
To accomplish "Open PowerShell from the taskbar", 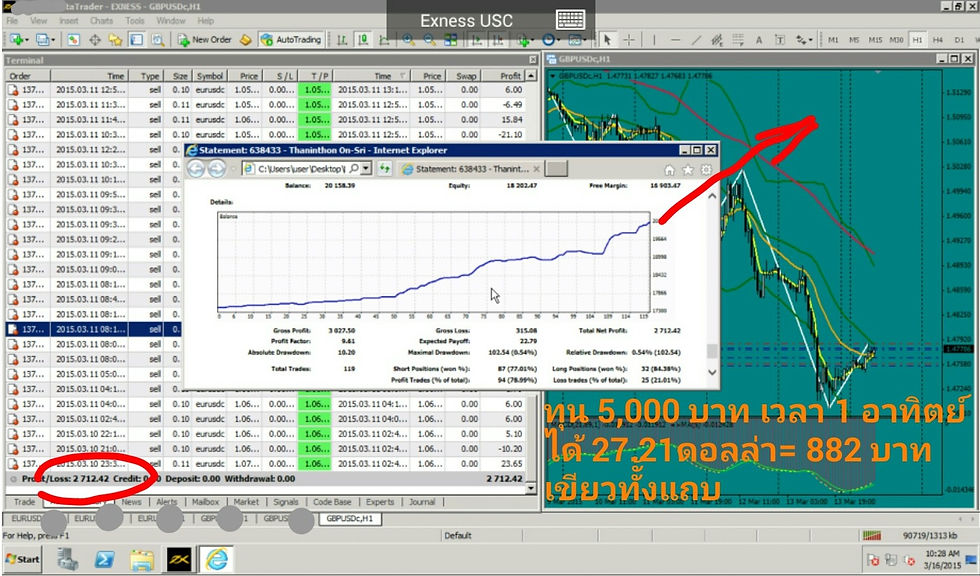I will [x=104, y=560].
